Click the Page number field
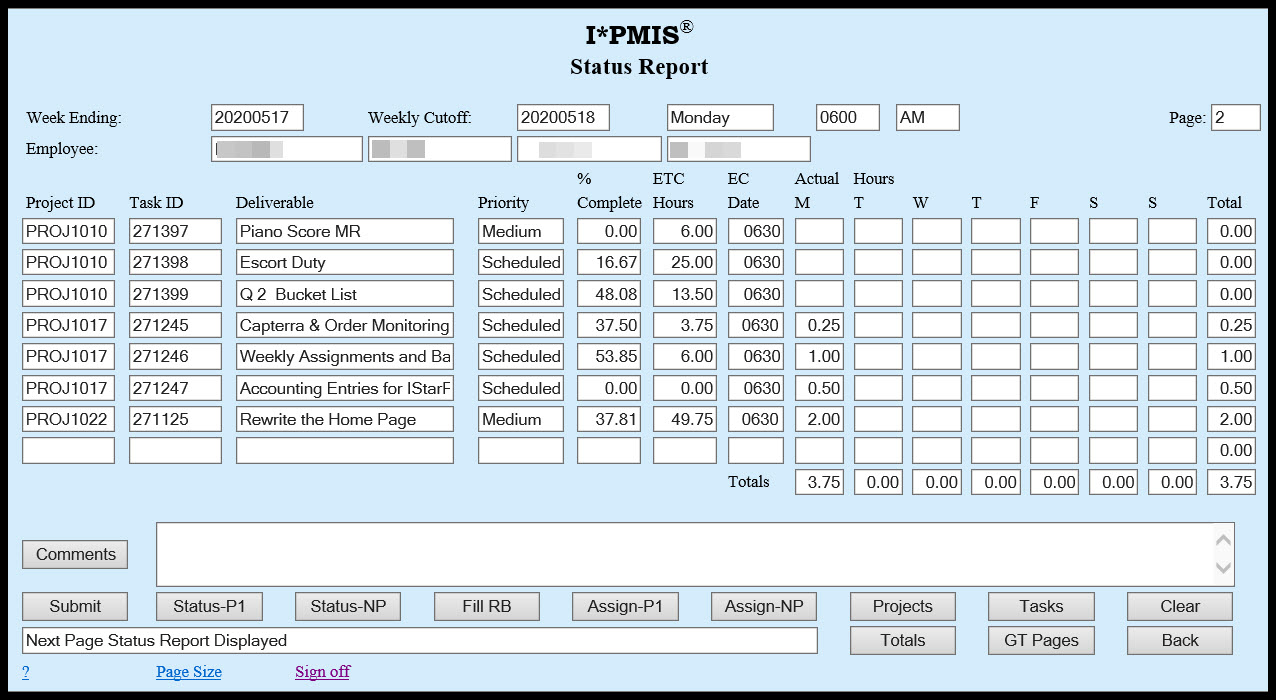 click(1235, 117)
